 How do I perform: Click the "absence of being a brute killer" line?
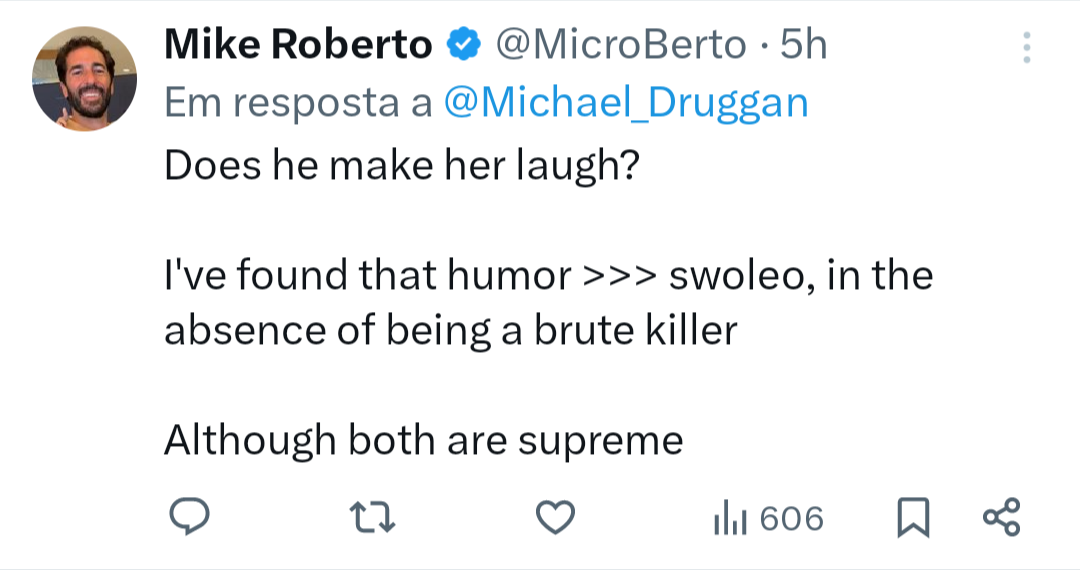(x=450, y=330)
